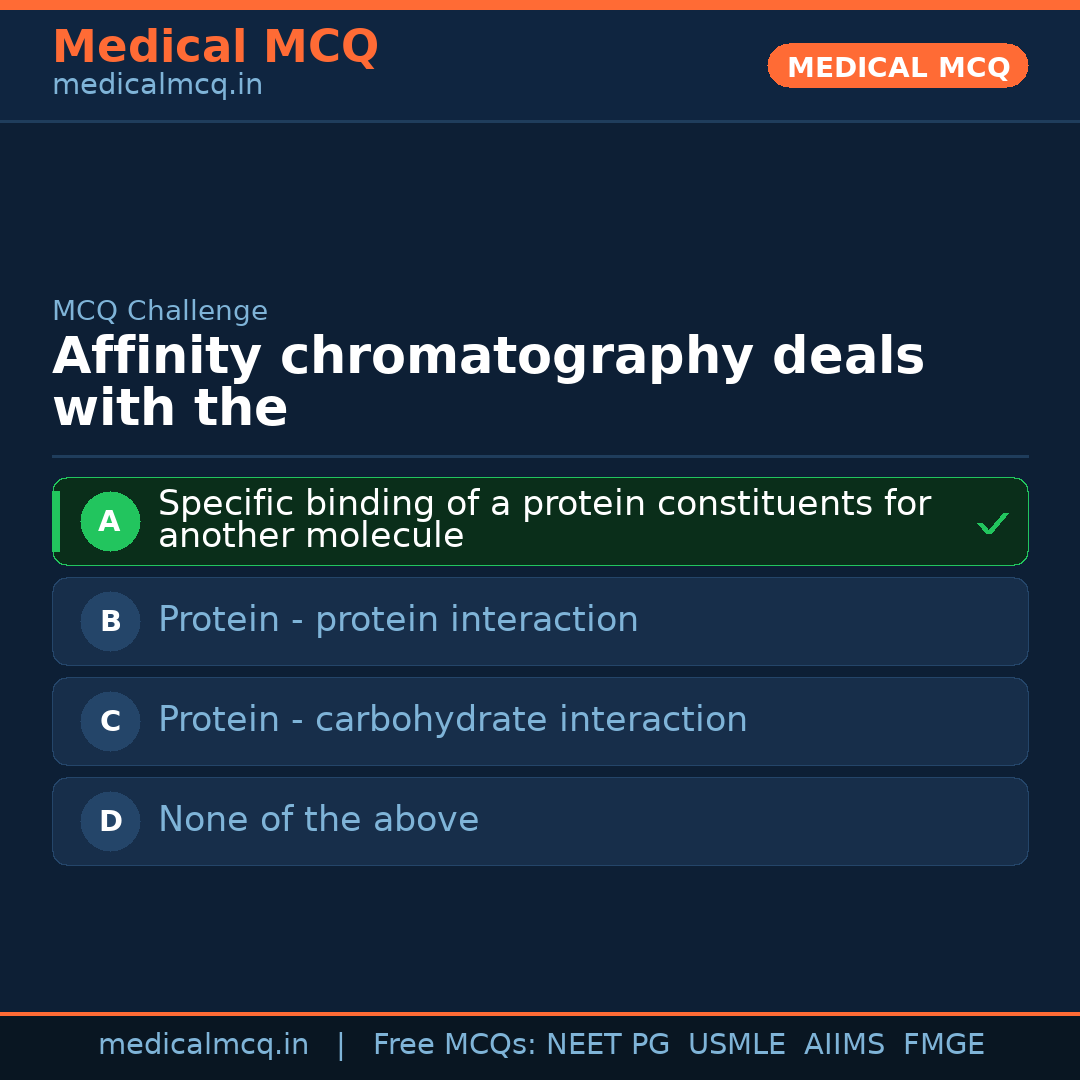The width and height of the screenshot is (1080, 1080).
Task: Pick the D option circle
Action: tap(110, 821)
